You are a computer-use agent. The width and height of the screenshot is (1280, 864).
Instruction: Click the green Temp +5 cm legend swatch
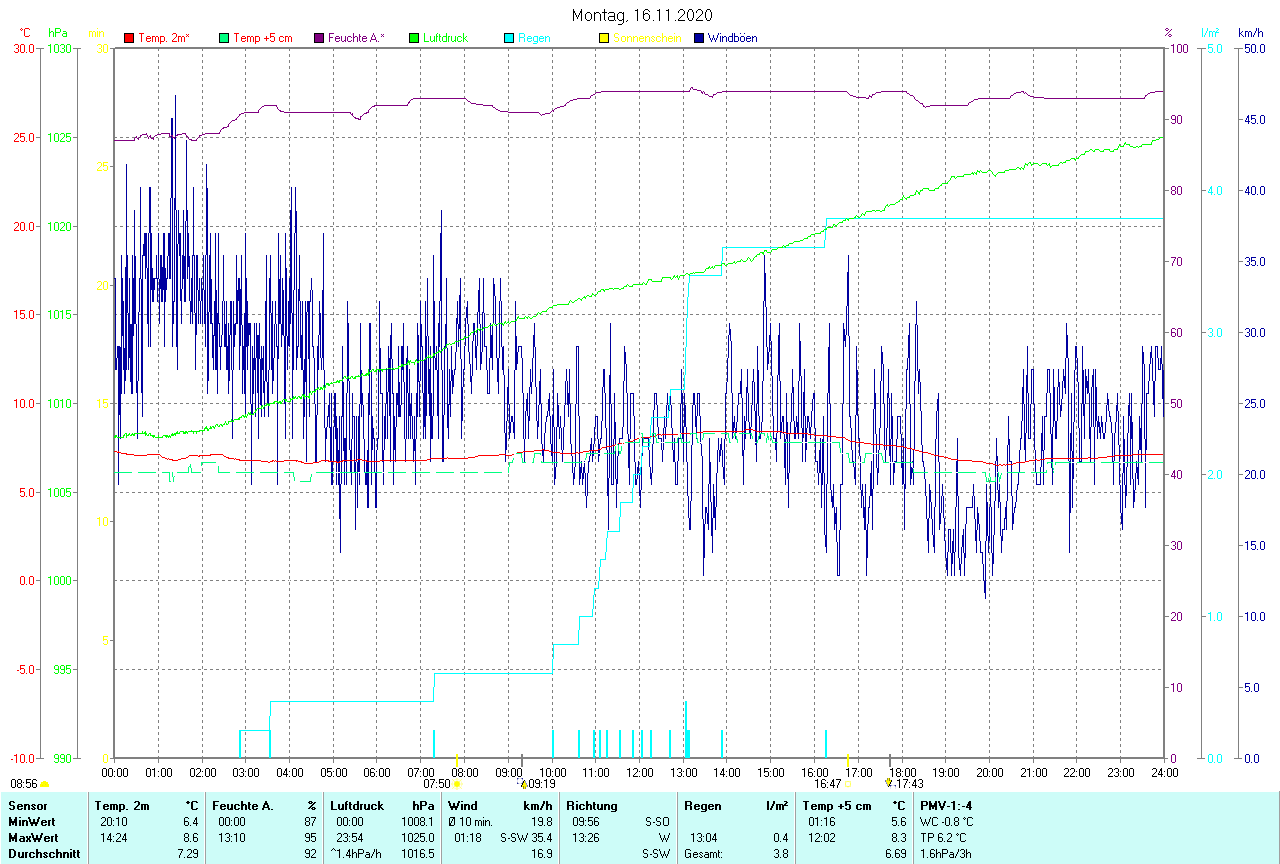[x=224, y=38]
